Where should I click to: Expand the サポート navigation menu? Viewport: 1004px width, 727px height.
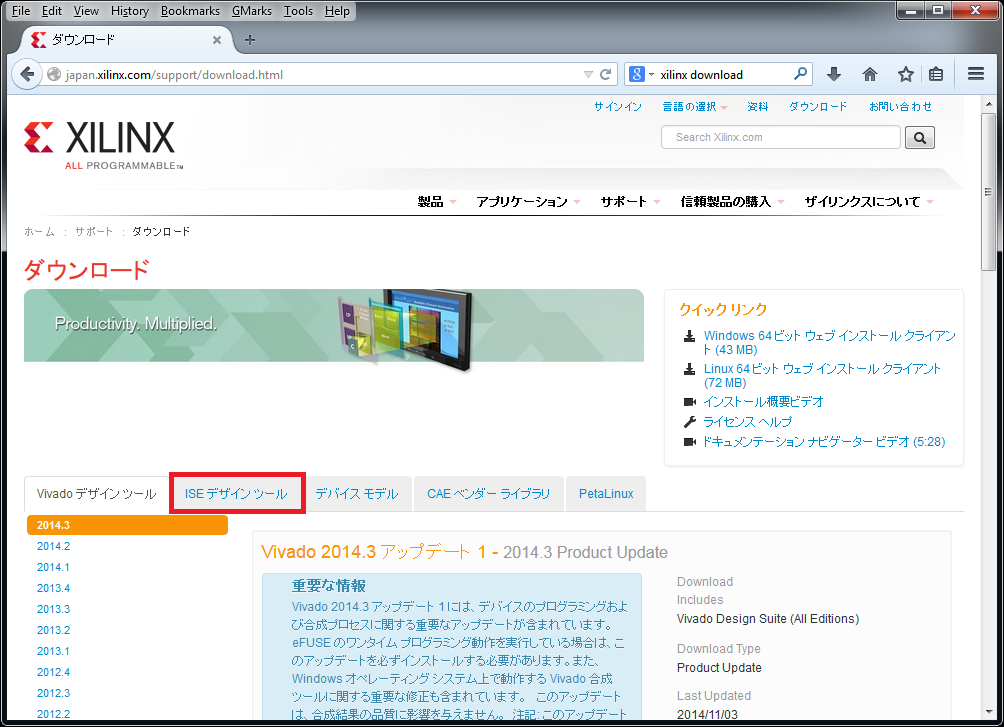(630, 202)
